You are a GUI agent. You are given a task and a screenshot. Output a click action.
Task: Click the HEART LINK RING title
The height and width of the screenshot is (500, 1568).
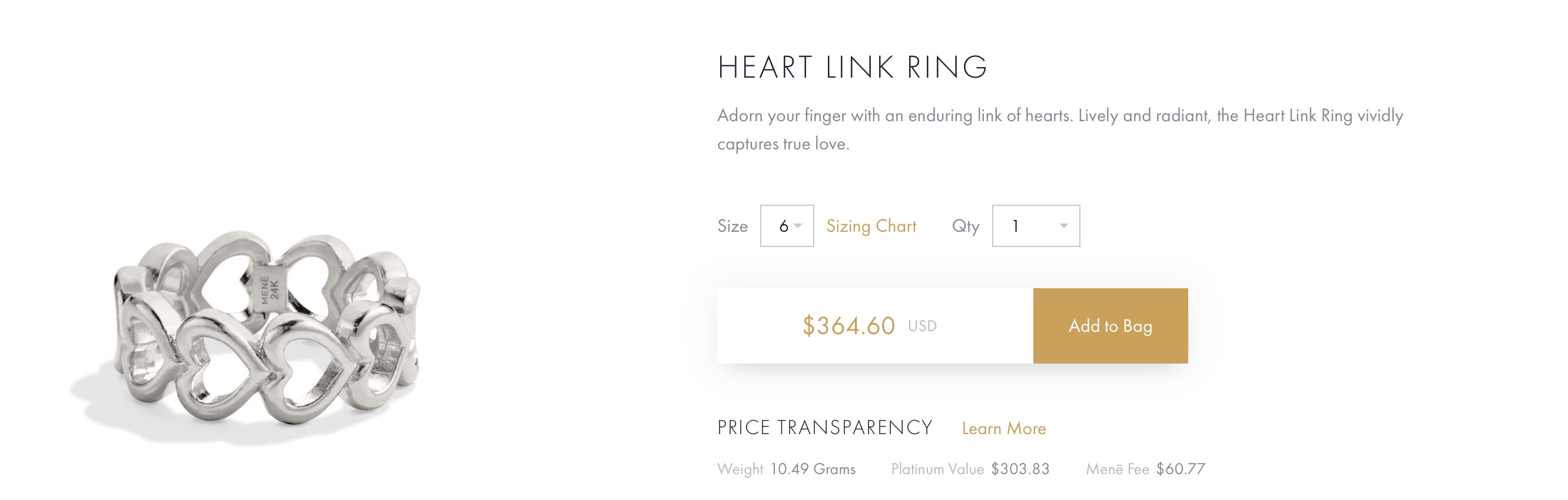(x=851, y=67)
